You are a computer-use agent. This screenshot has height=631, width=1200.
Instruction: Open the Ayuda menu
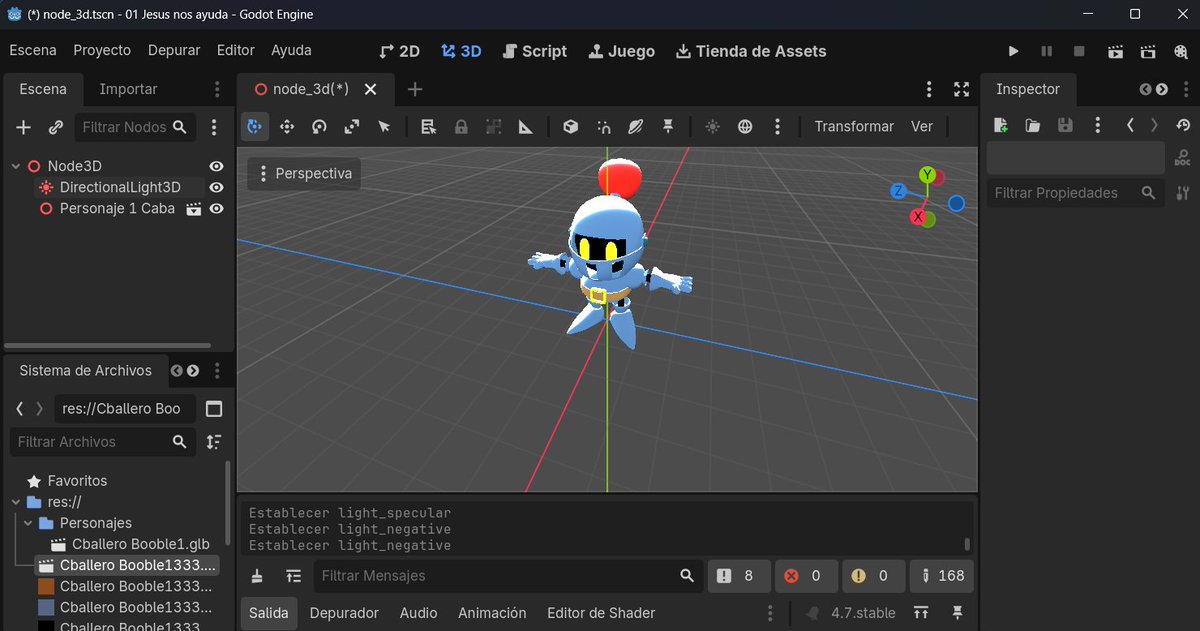[291, 50]
